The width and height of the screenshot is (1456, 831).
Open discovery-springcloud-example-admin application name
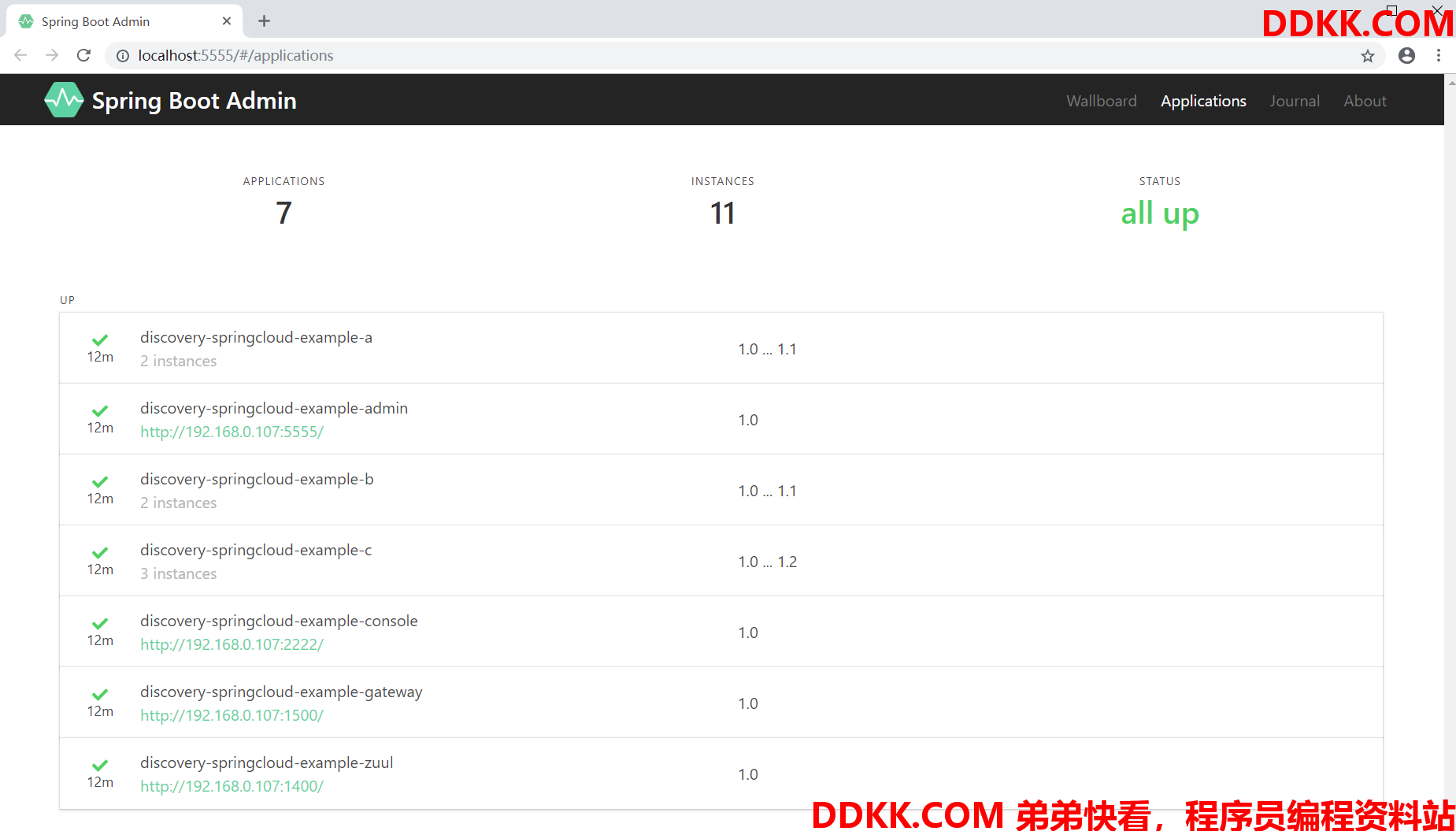pos(274,408)
